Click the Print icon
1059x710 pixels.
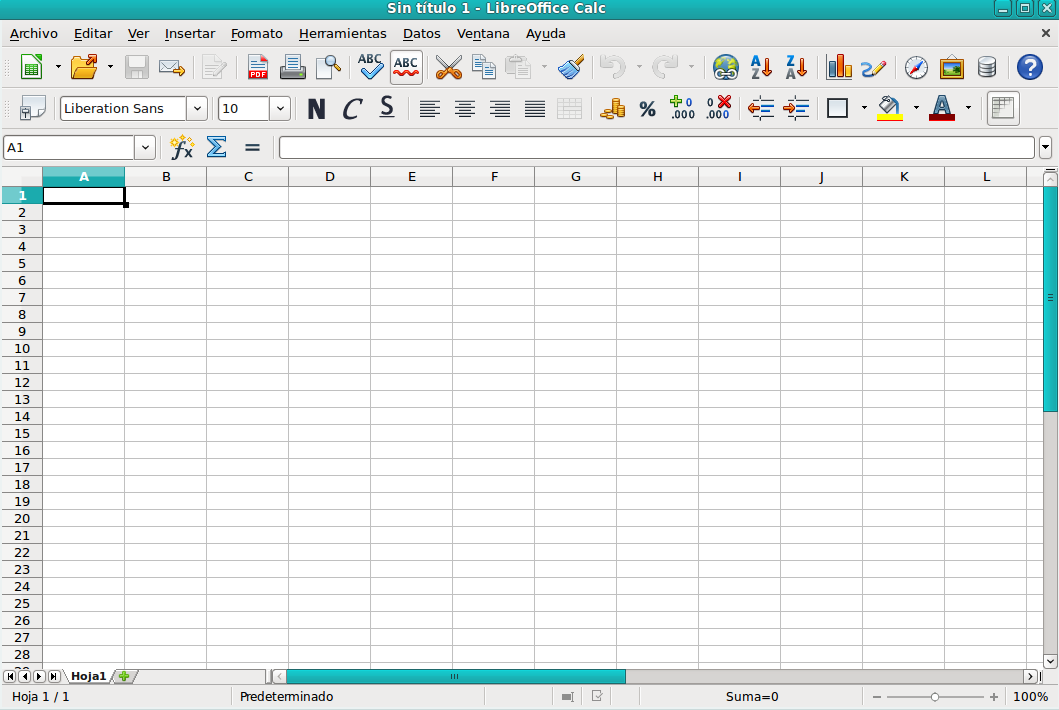292,67
